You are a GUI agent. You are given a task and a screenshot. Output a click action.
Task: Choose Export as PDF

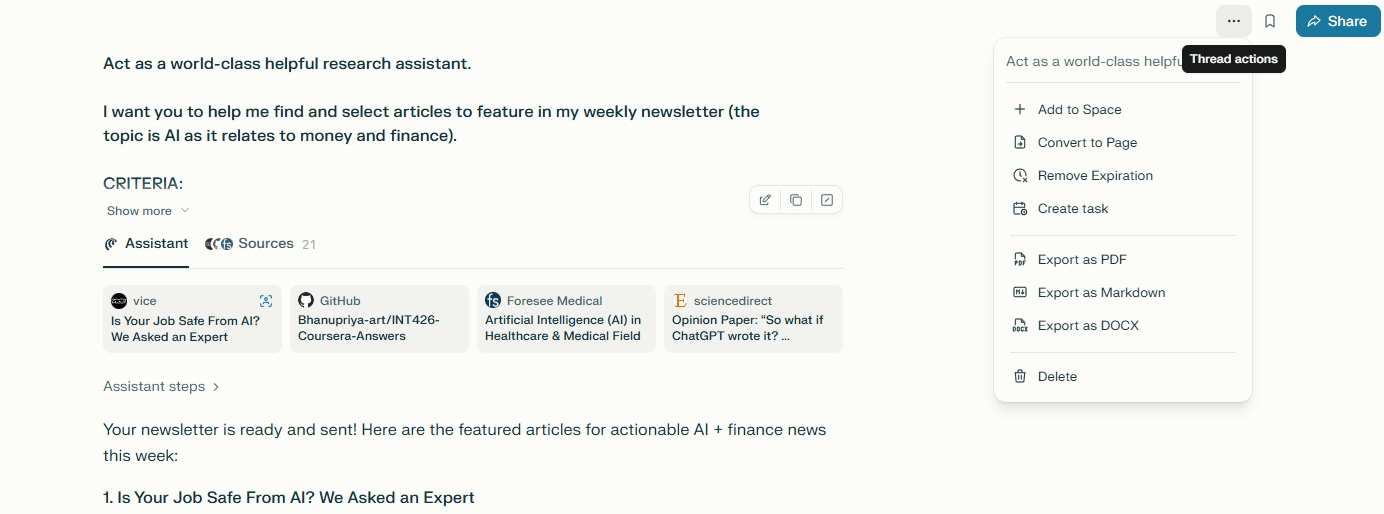pos(1082,260)
